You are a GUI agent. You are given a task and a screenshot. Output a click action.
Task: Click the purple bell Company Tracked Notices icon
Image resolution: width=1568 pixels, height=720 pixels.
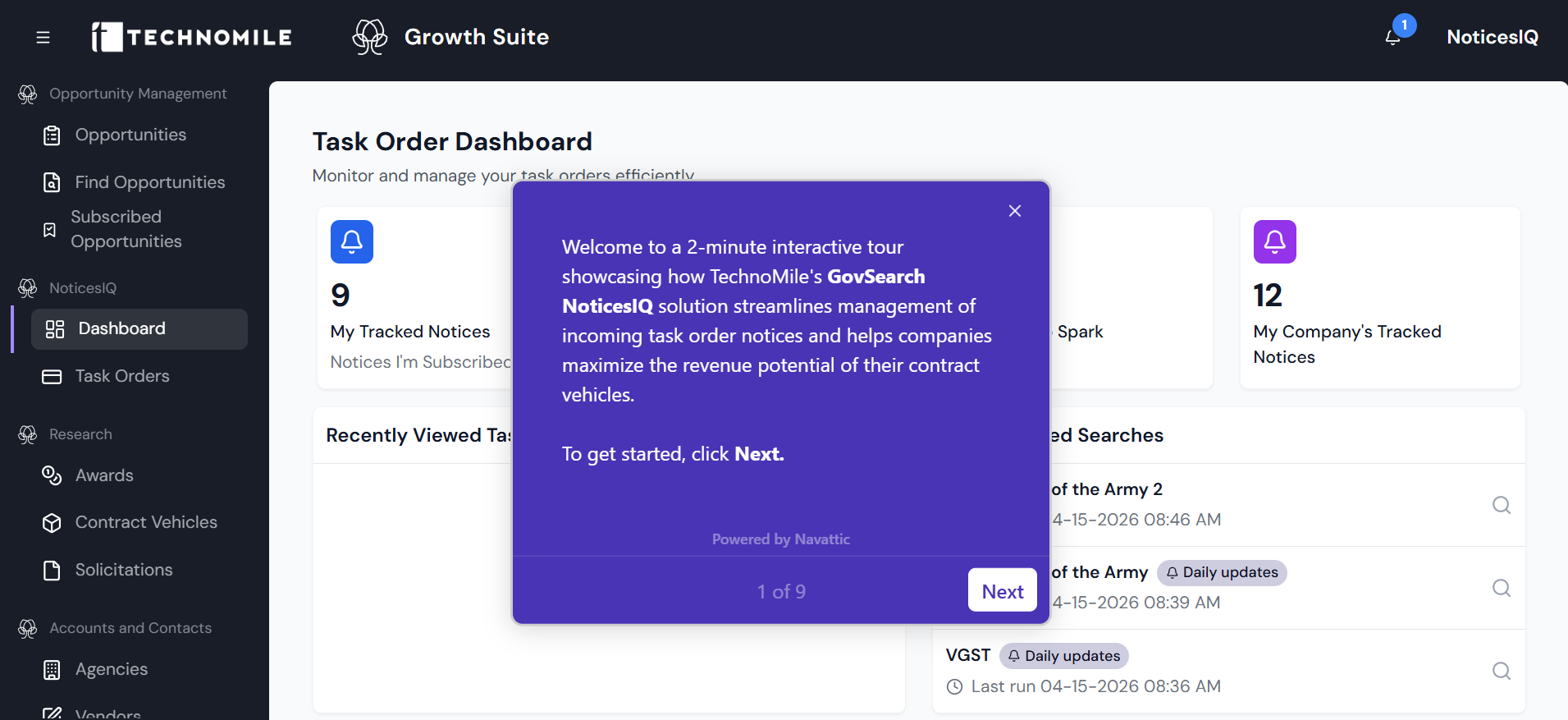(x=1275, y=241)
